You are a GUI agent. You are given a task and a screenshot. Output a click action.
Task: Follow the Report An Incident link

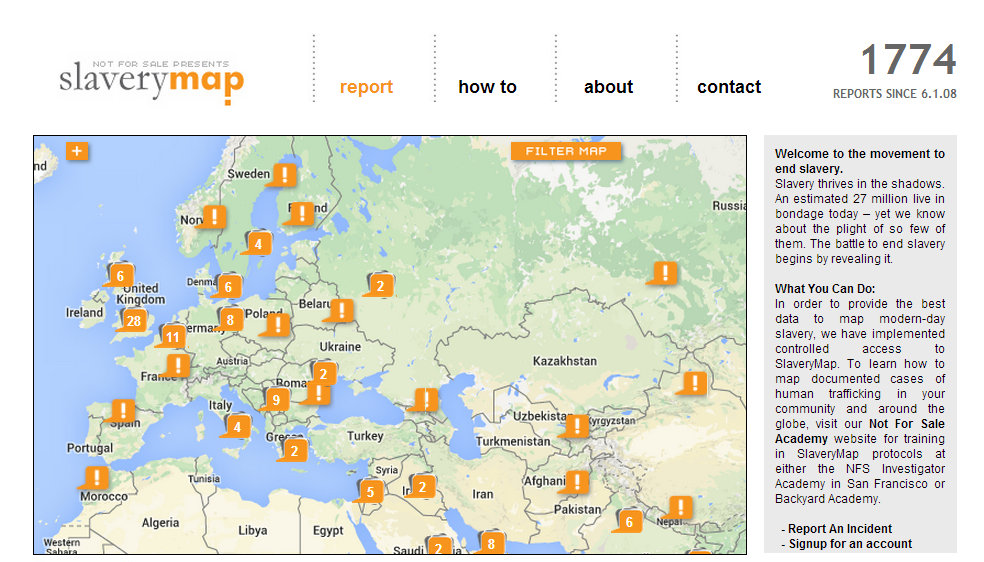[x=840, y=529]
